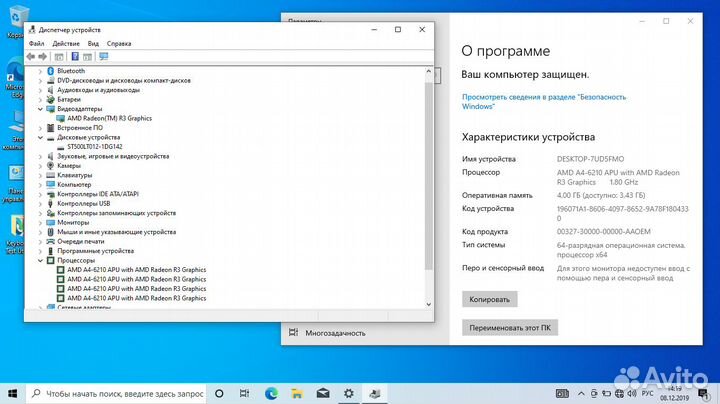The height and width of the screenshot is (404, 720).
Task: Click the Forward arrow in Device Manager toolbar
Action: [43, 56]
